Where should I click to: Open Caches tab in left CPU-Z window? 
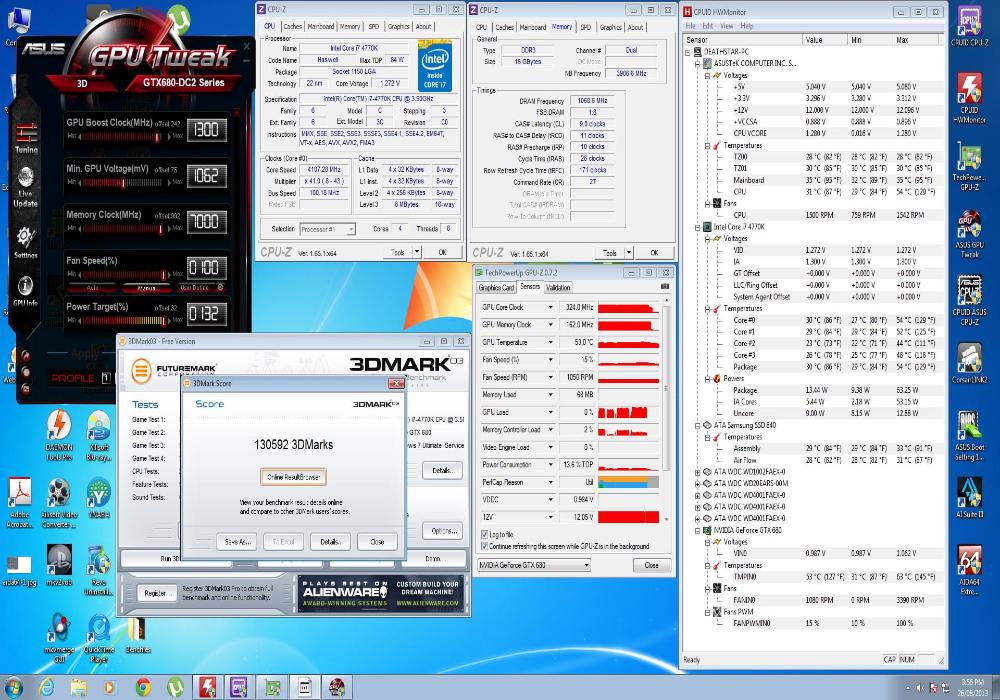tap(292, 26)
